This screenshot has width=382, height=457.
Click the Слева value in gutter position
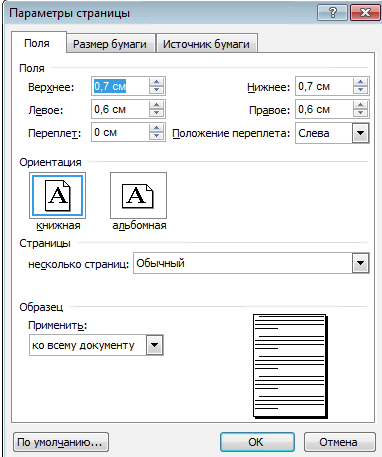point(314,133)
